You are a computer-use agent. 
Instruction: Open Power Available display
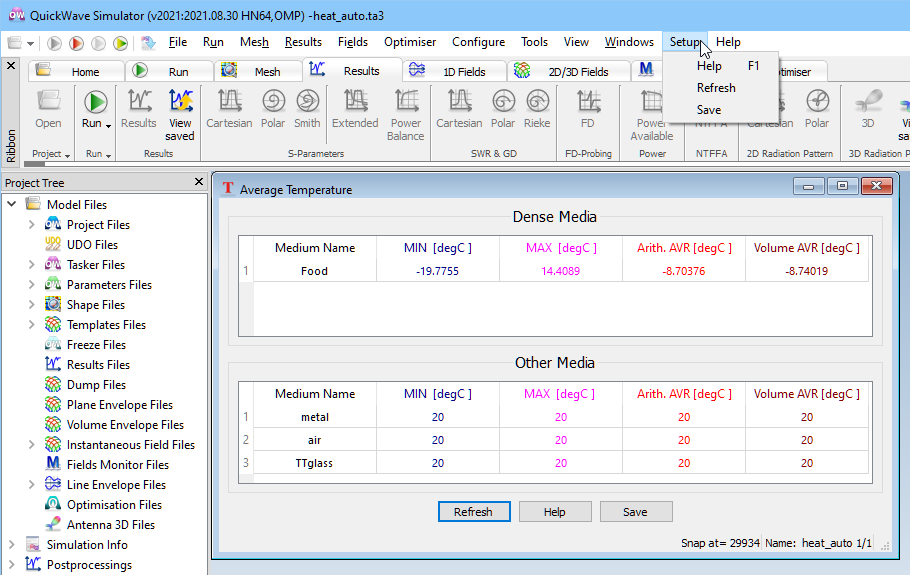point(652,115)
